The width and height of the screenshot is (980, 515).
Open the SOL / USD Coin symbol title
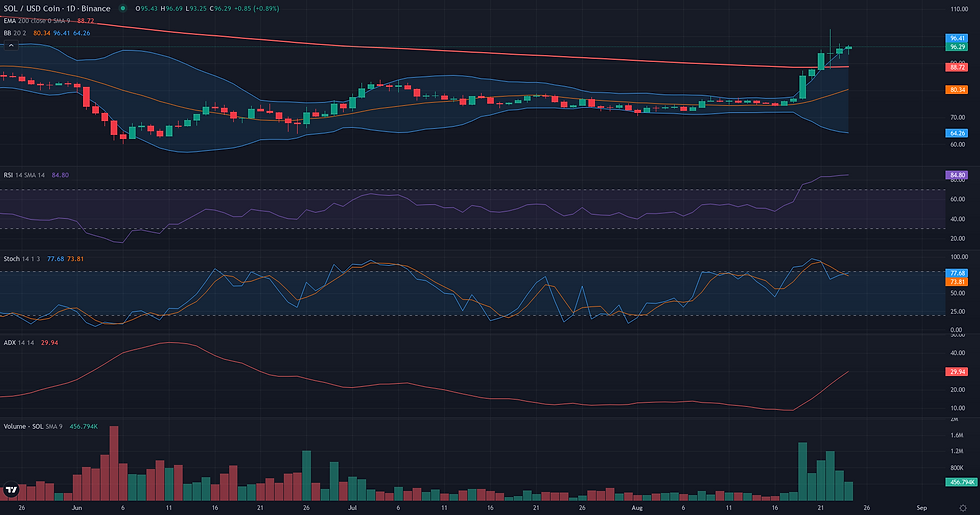pyautogui.click(x=57, y=9)
